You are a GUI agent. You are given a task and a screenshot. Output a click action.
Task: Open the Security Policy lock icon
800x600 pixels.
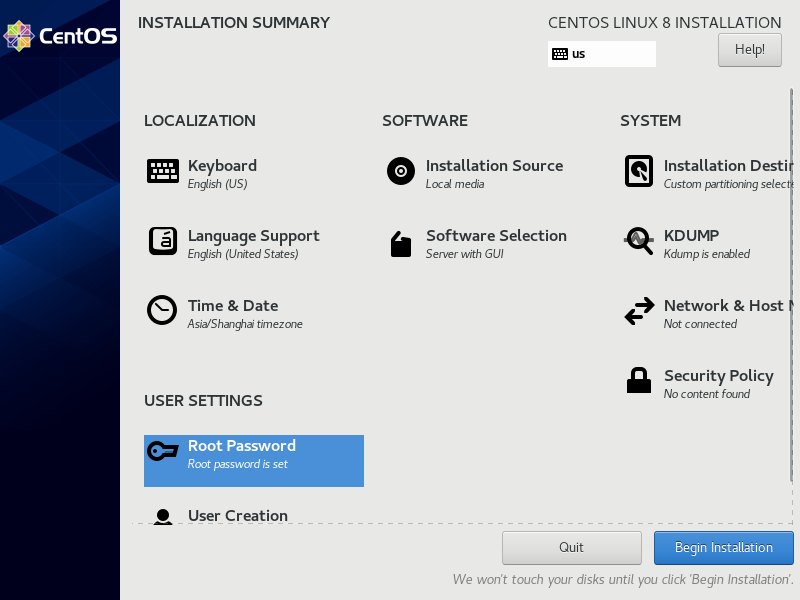639,380
